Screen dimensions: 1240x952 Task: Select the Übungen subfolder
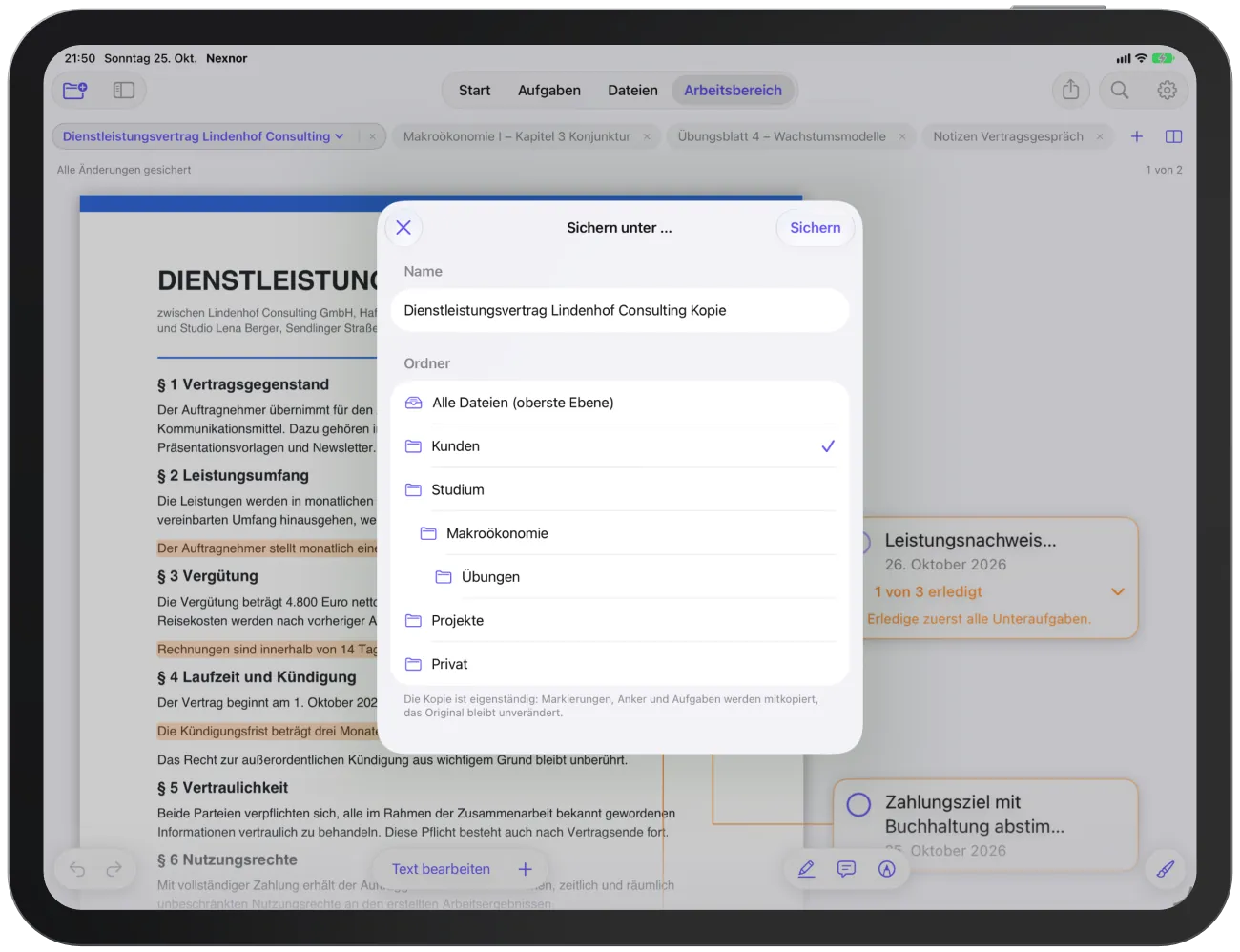620,577
